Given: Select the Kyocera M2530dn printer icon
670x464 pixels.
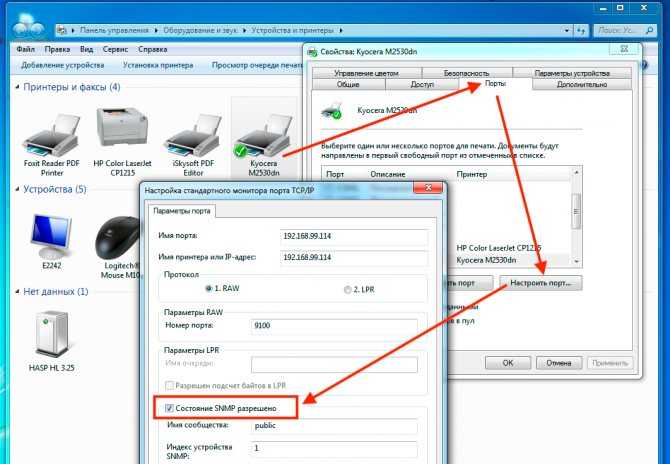Looking at the screenshot, I should click(264, 137).
